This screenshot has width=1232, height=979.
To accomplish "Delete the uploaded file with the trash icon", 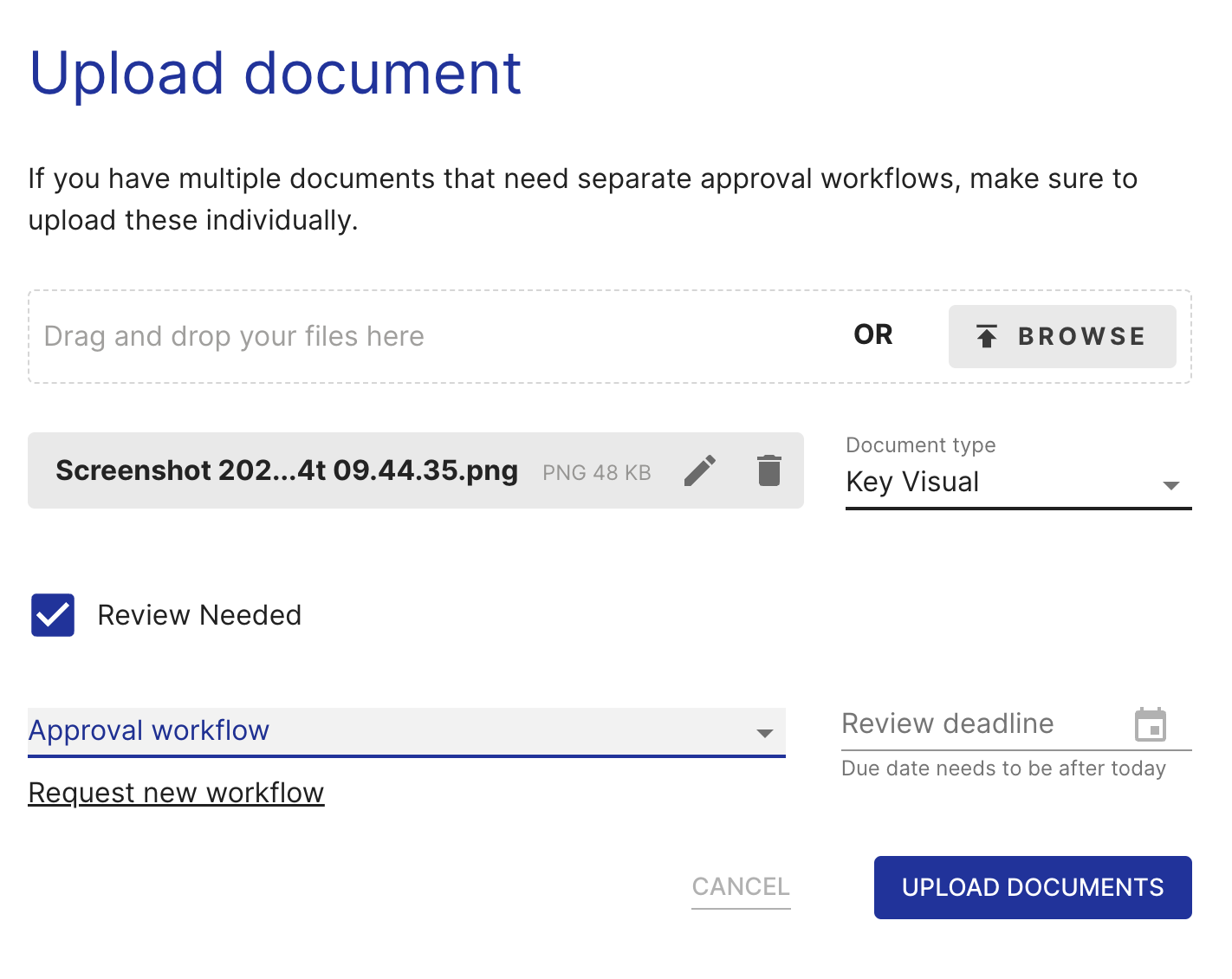I will [769, 470].
